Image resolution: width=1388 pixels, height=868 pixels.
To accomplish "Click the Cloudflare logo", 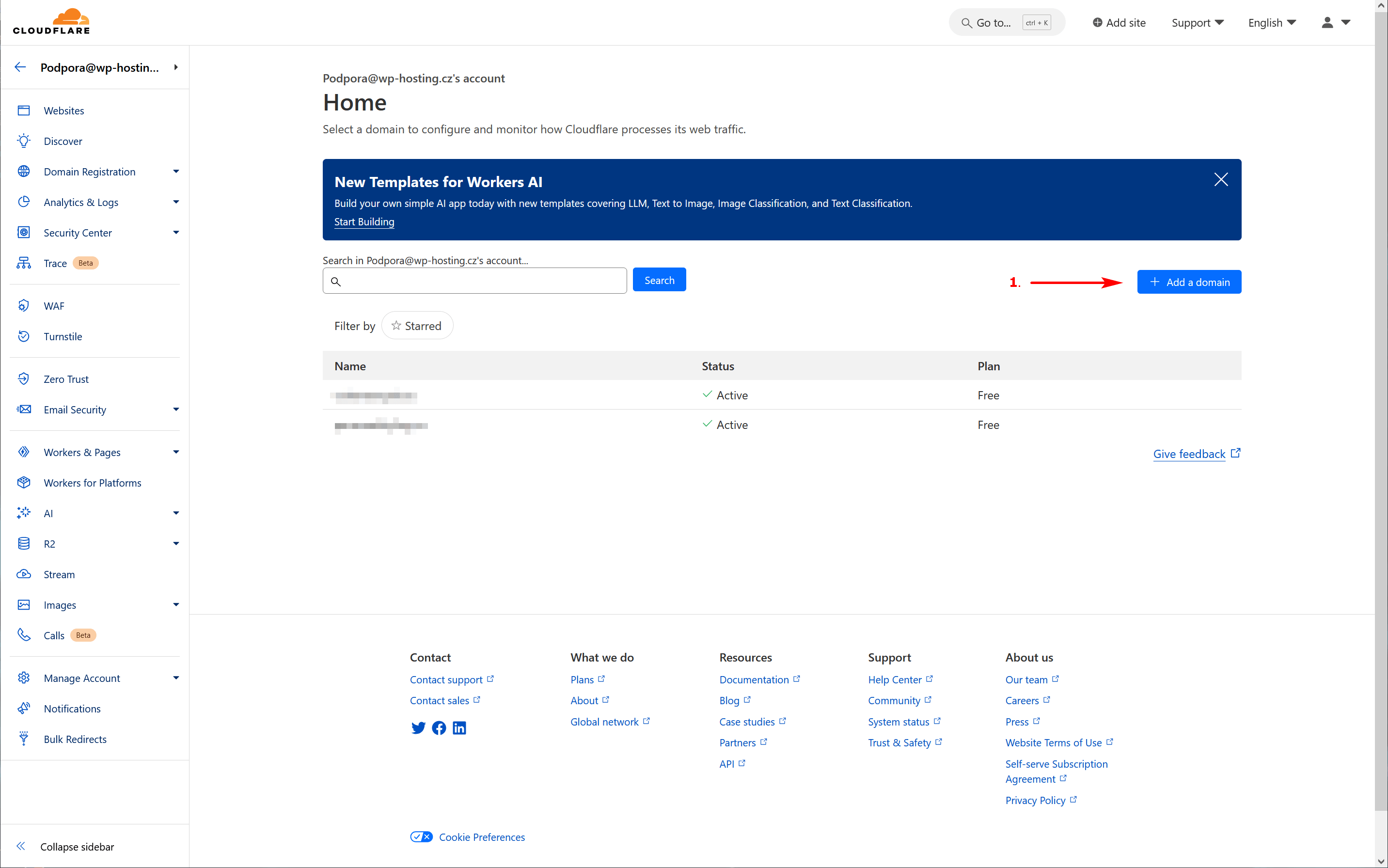I will coord(51,22).
